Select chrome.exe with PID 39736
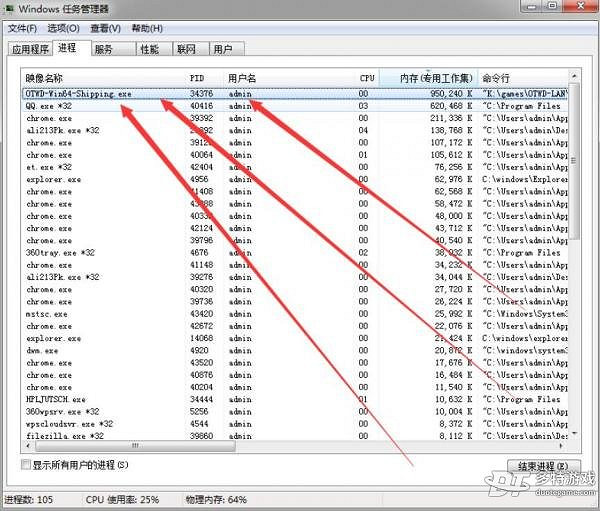Image resolution: width=600 pixels, height=511 pixels. point(295,302)
